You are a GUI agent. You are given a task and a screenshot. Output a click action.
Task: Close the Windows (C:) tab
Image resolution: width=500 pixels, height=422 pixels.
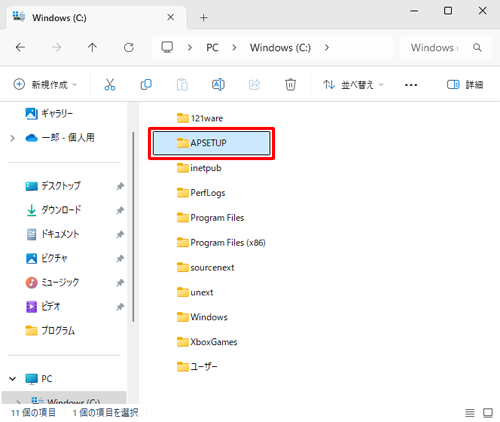pyautogui.click(x=171, y=17)
